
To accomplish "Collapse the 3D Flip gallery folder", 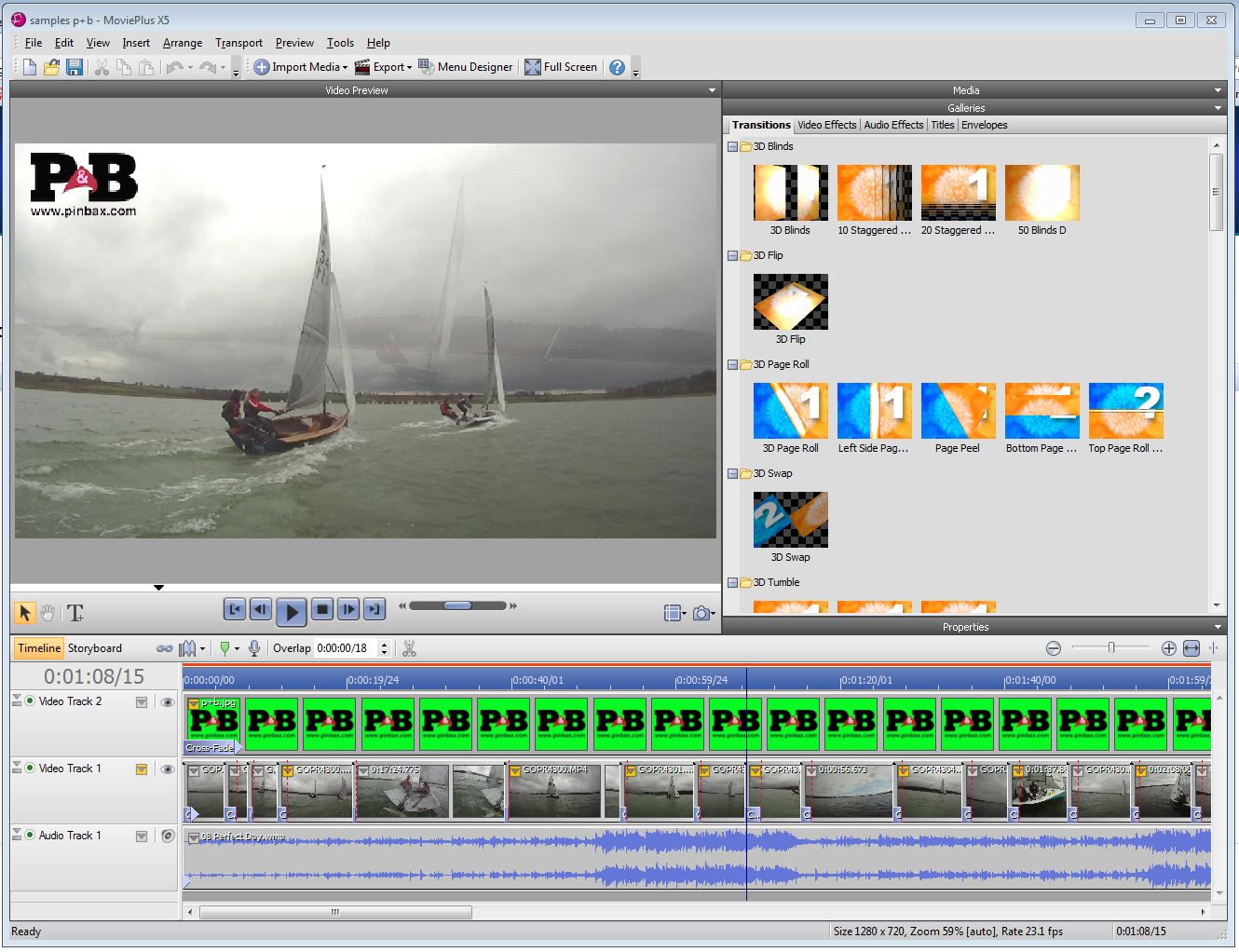I will (732, 256).
